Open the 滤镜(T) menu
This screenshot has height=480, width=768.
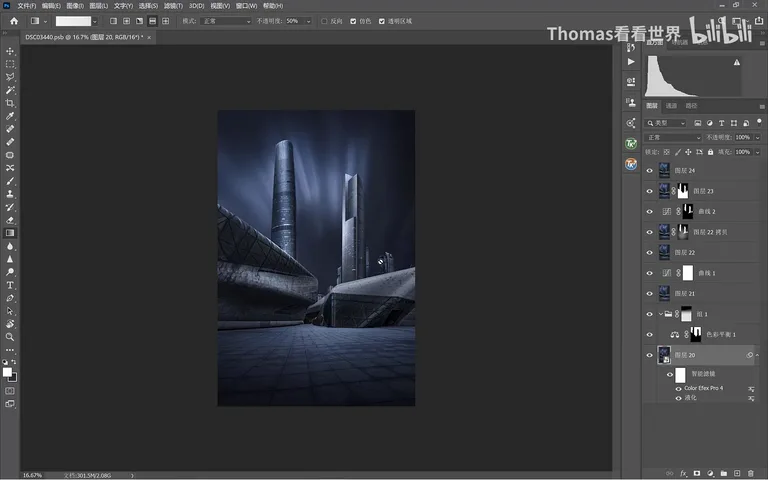(173, 6)
